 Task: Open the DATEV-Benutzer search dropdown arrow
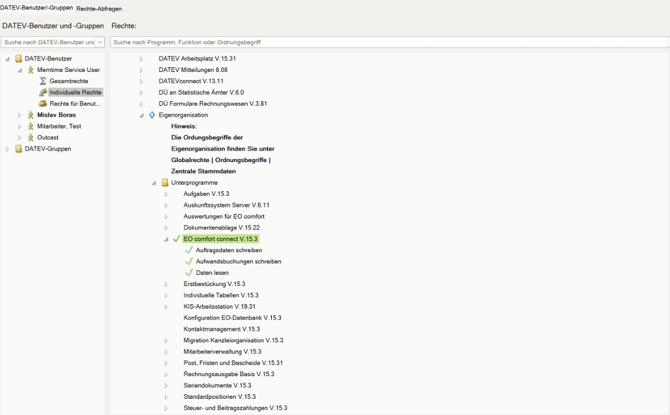pyautogui.click(x=99, y=42)
